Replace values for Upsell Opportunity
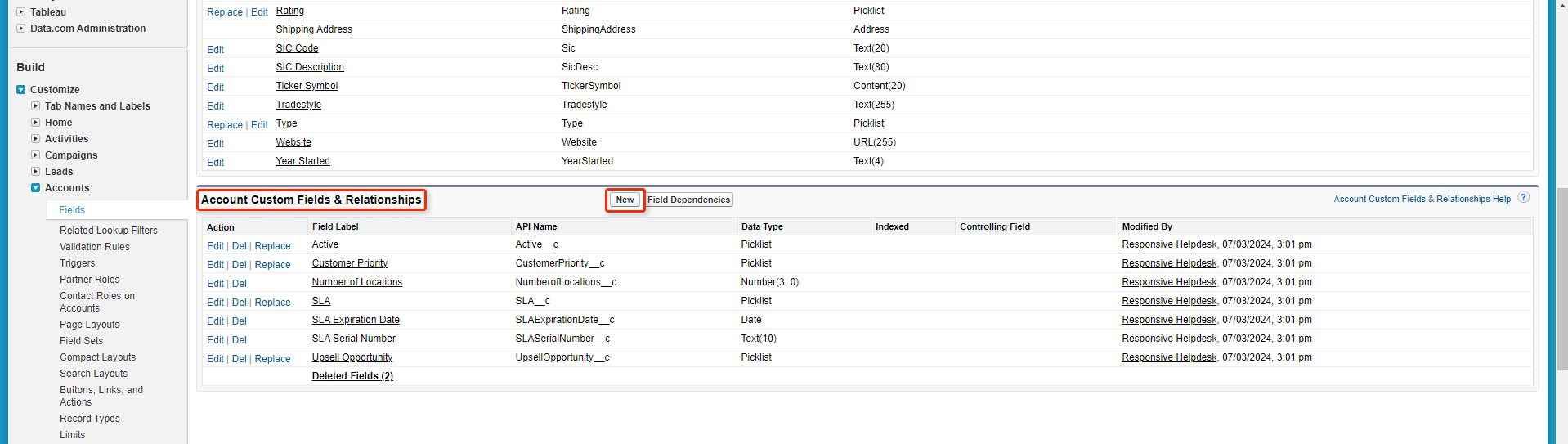The width and height of the screenshot is (1568, 444). (x=272, y=359)
